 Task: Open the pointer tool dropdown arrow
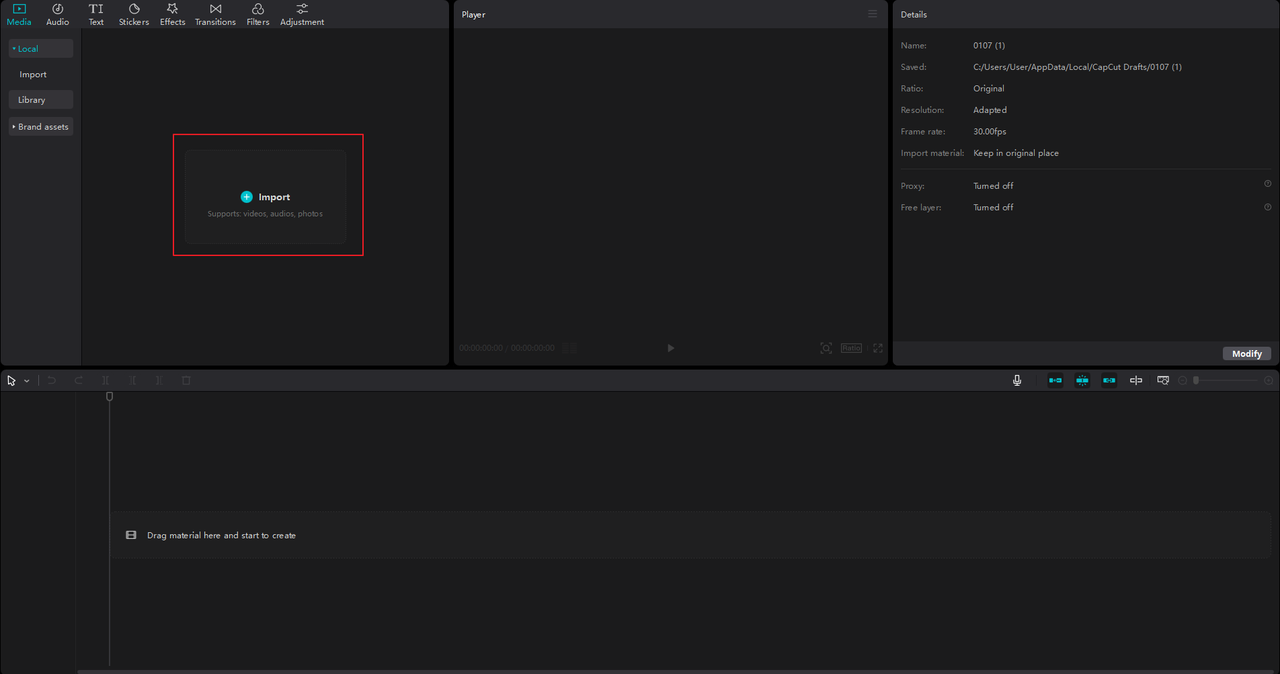coord(27,381)
